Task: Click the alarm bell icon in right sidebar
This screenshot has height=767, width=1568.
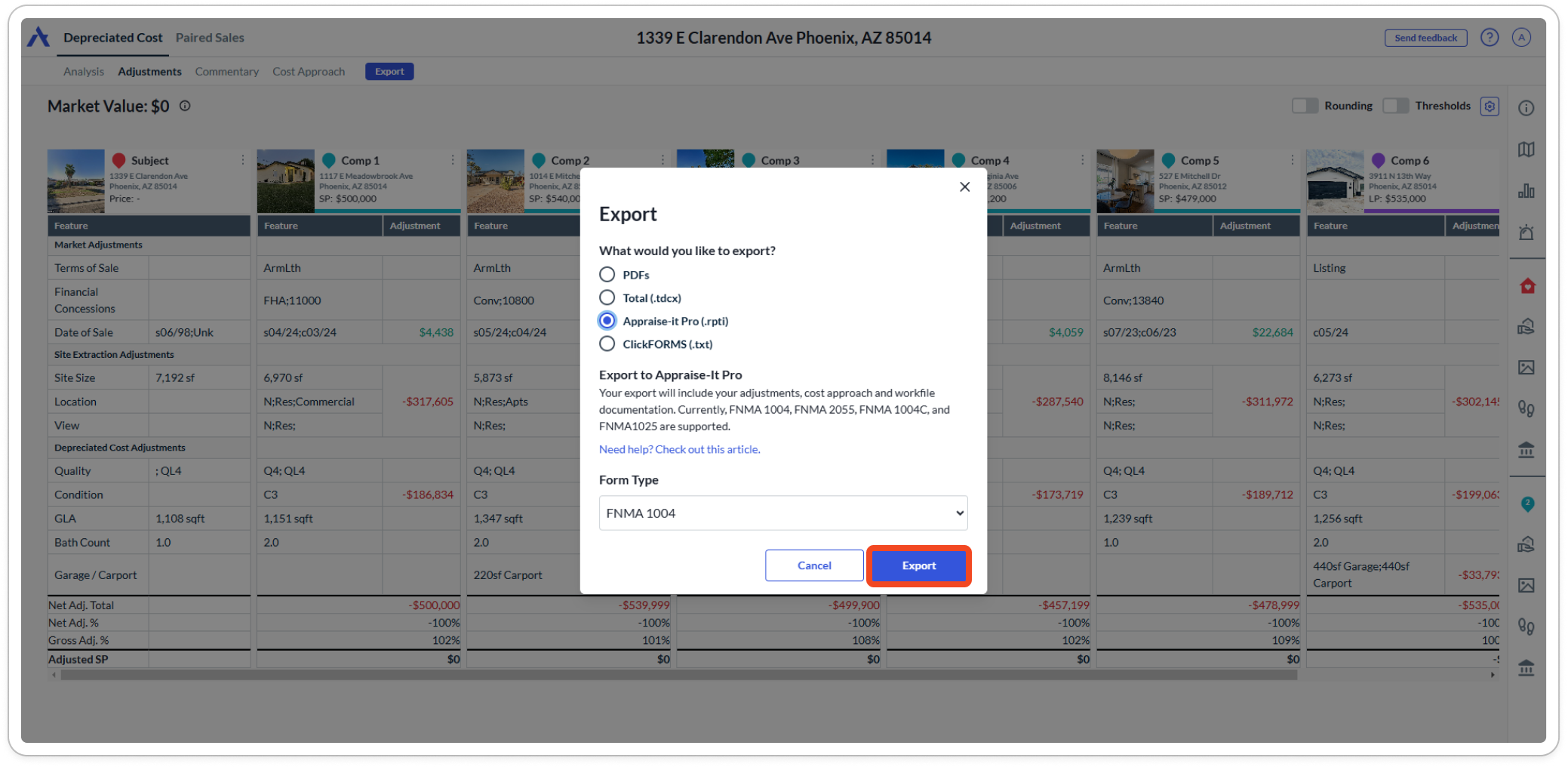Action: (1526, 232)
